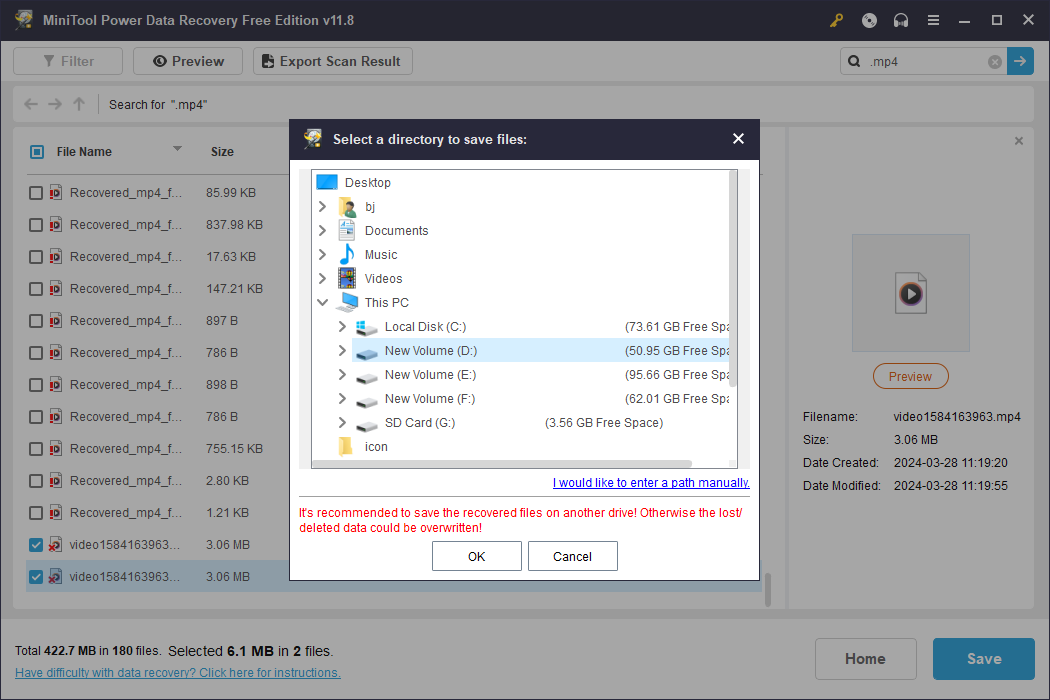This screenshot has width=1050, height=700.
Task: Click the Desktop folder icon
Action: click(327, 182)
